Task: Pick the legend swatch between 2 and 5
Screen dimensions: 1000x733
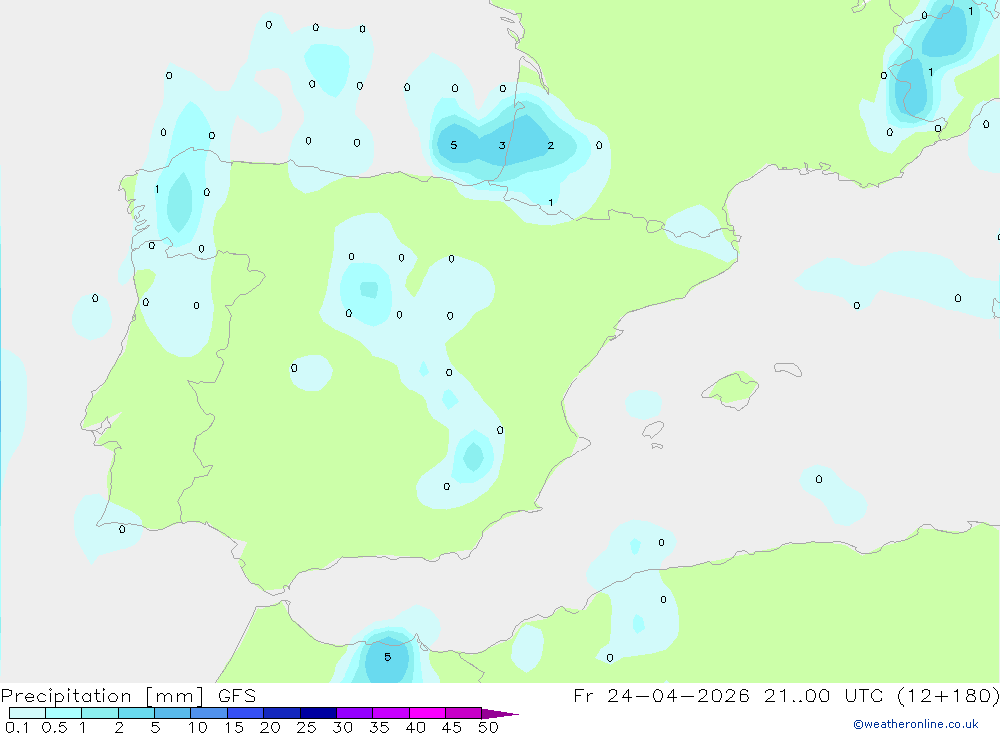Action: [136, 713]
